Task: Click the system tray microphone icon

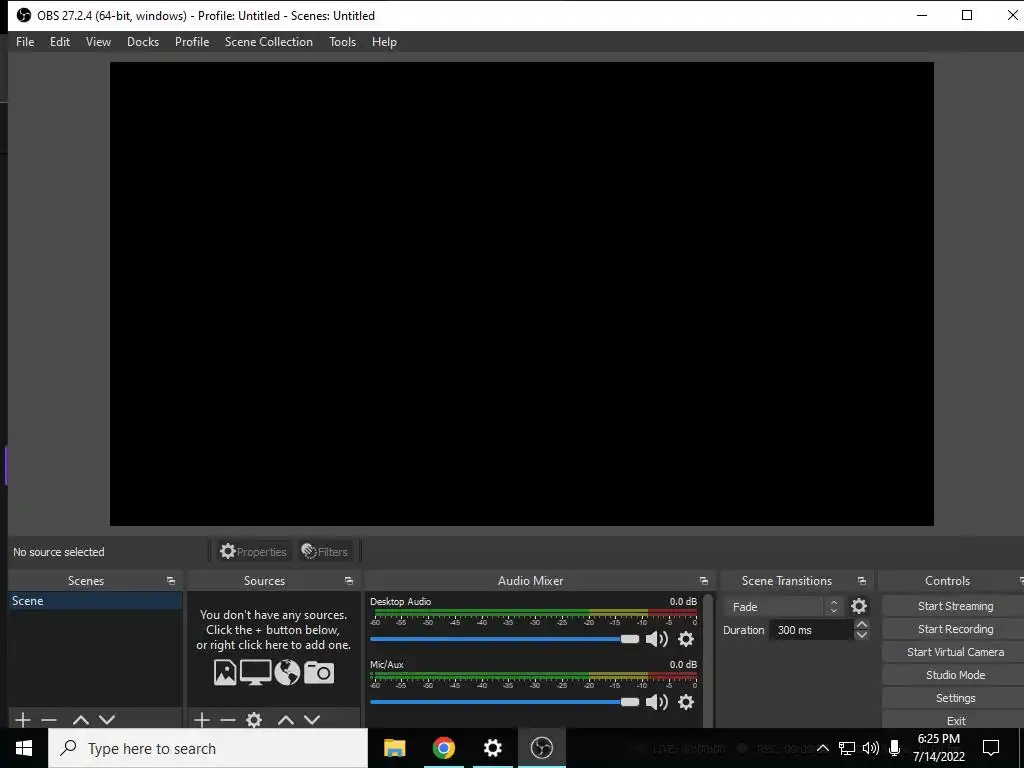Action: click(x=895, y=748)
